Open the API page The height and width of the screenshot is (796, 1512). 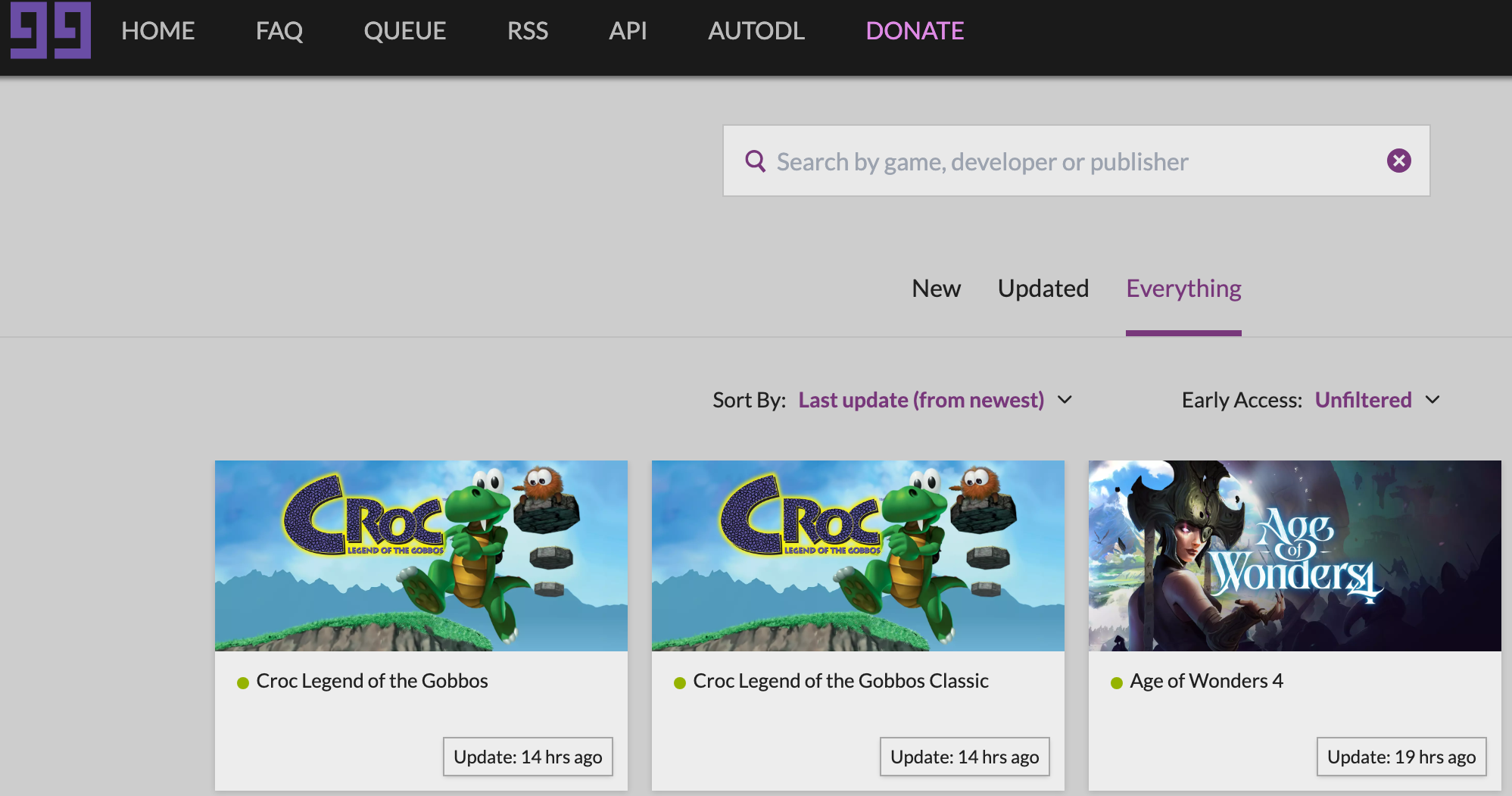[x=628, y=31]
